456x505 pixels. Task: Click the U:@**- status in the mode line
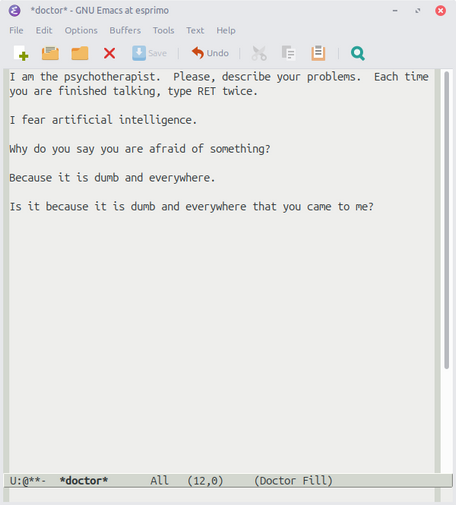28,481
